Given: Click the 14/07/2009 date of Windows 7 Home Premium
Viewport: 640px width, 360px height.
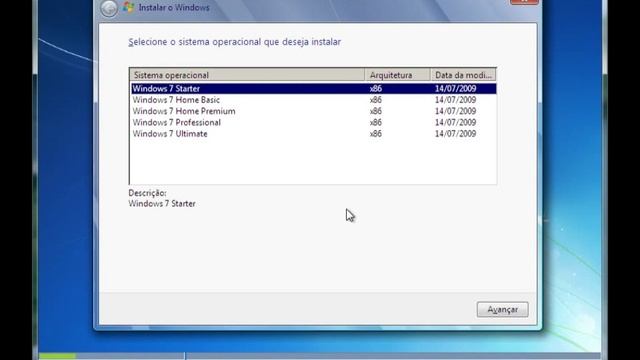Looking at the screenshot, I should (x=456, y=111).
